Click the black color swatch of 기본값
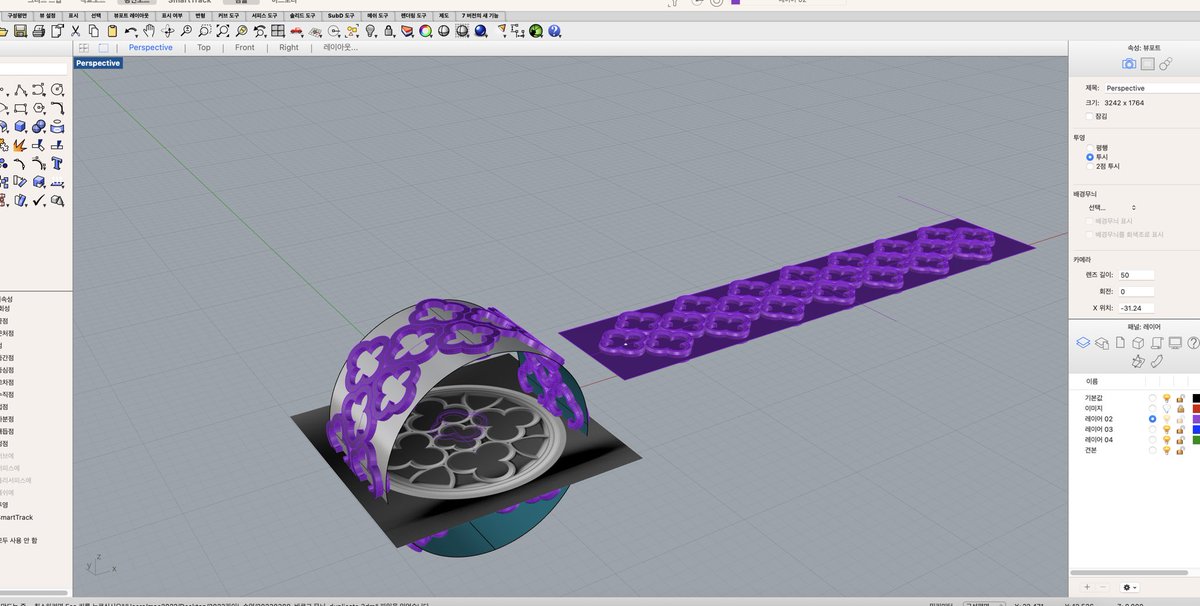This screenshot has height=606, width=1200. [1196, 398]
